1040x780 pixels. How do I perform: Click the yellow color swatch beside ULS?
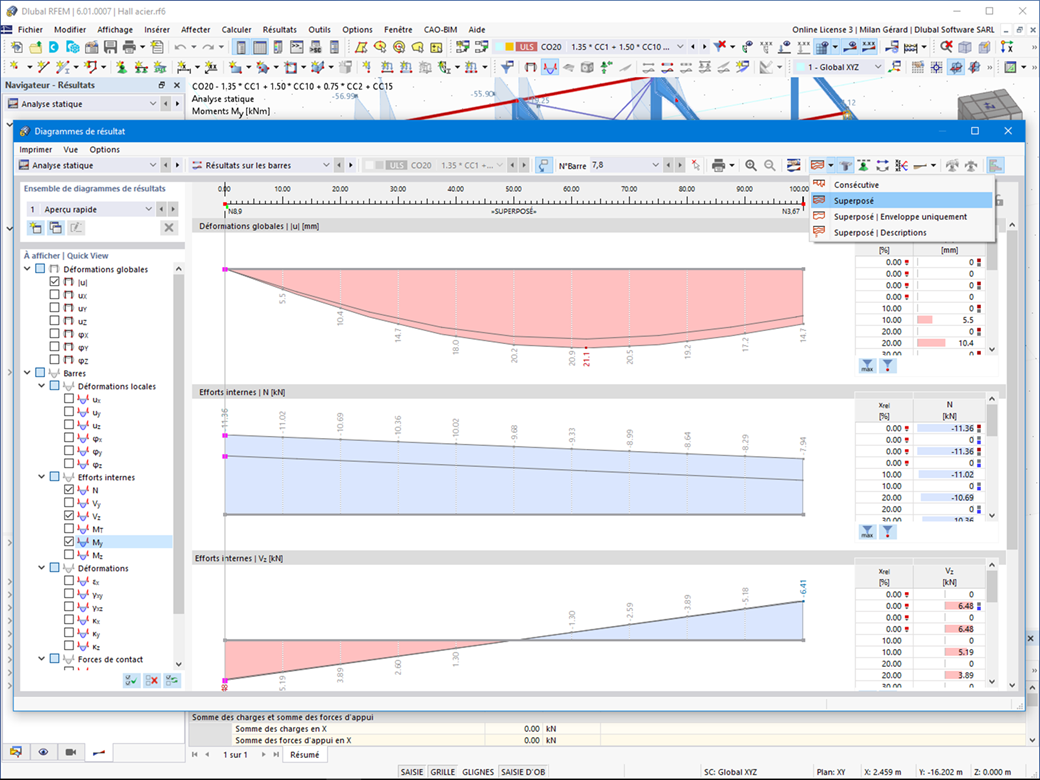[x=509, y=47]
